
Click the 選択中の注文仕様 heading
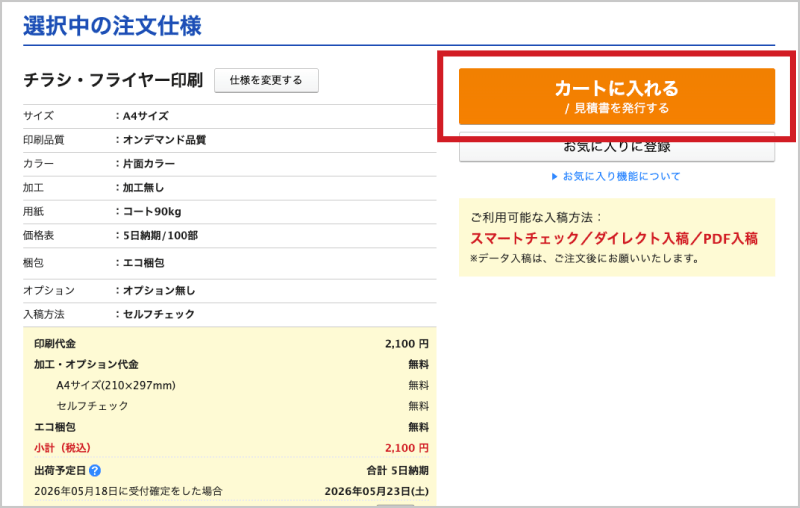[112, 26]
